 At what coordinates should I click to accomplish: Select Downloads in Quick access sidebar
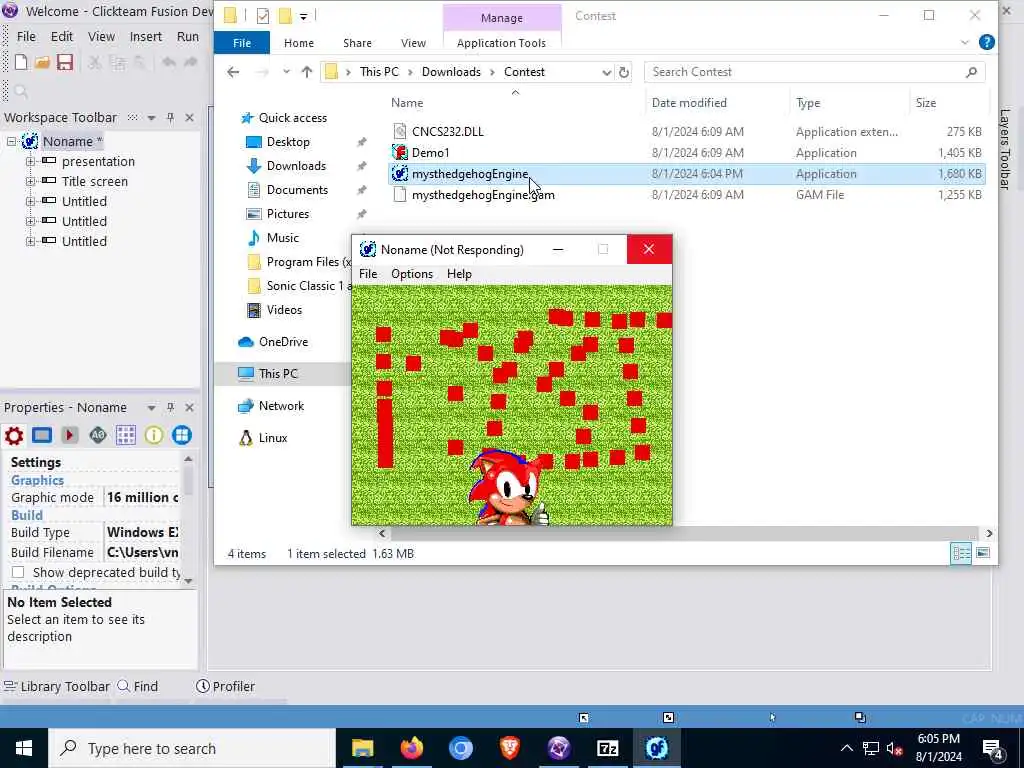pos(296,166)
